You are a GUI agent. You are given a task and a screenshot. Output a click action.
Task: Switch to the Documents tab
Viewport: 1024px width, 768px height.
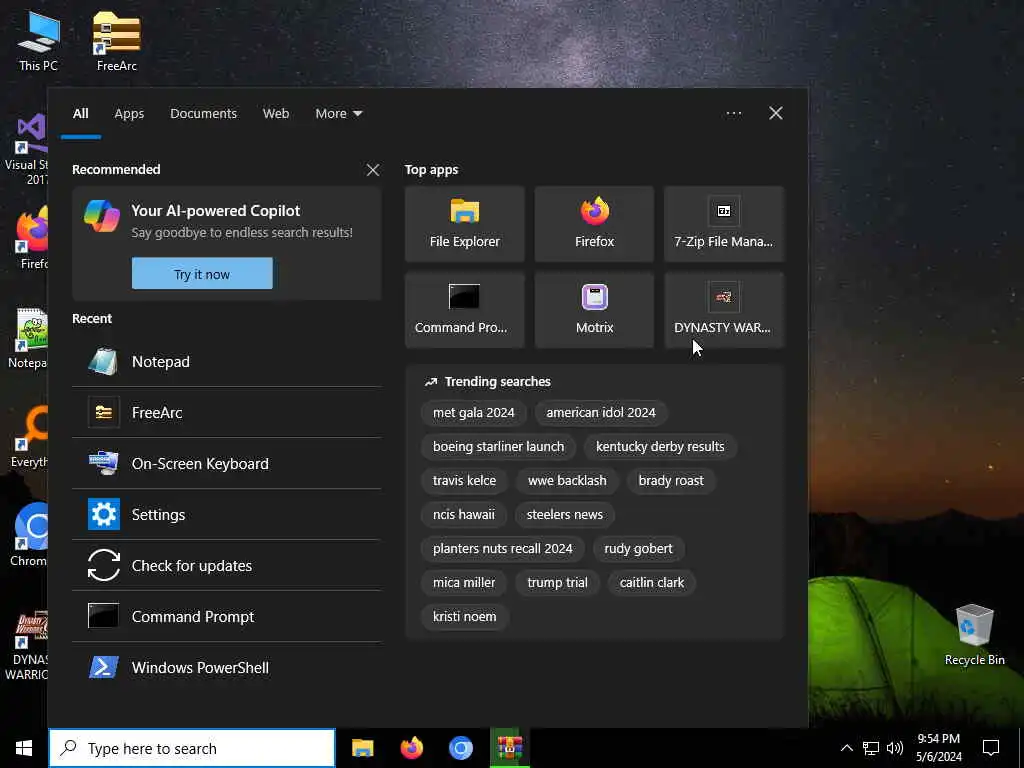point(203,114)
